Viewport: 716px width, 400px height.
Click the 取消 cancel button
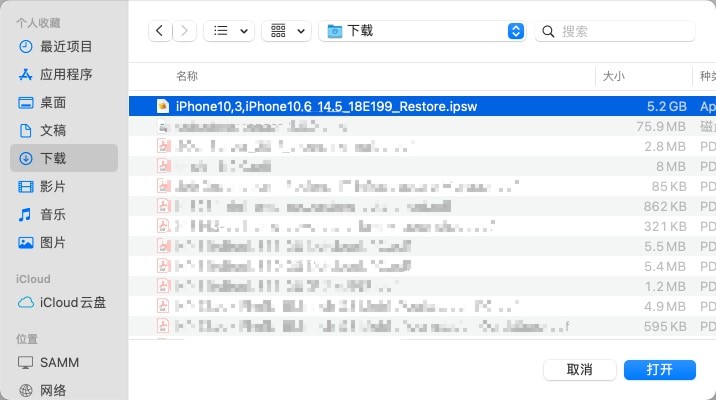[579, 369]
